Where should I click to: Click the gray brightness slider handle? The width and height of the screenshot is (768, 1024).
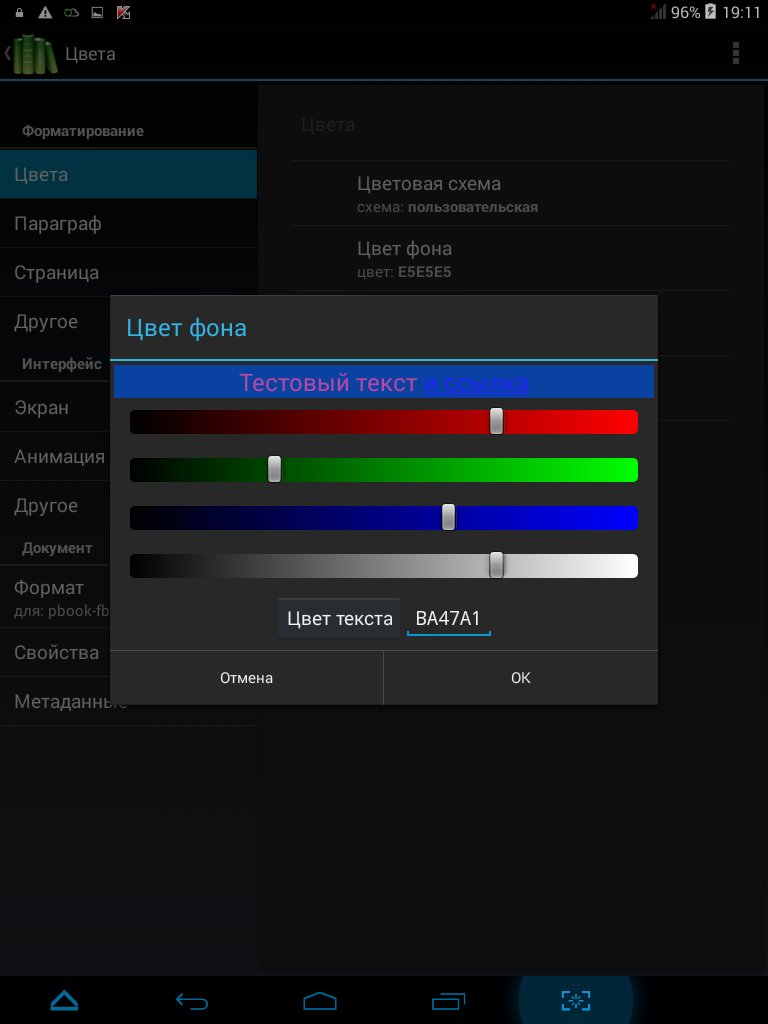[496, 565]
